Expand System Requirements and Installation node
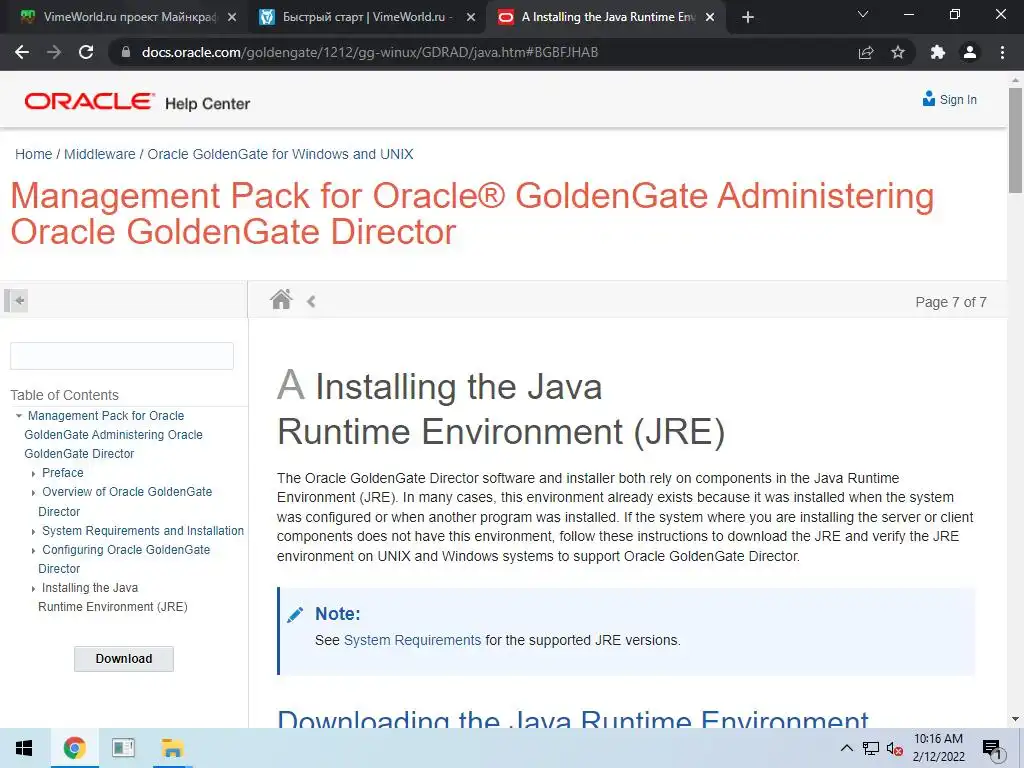Viewport: 1024px width, 768px height. coord(33,532)
